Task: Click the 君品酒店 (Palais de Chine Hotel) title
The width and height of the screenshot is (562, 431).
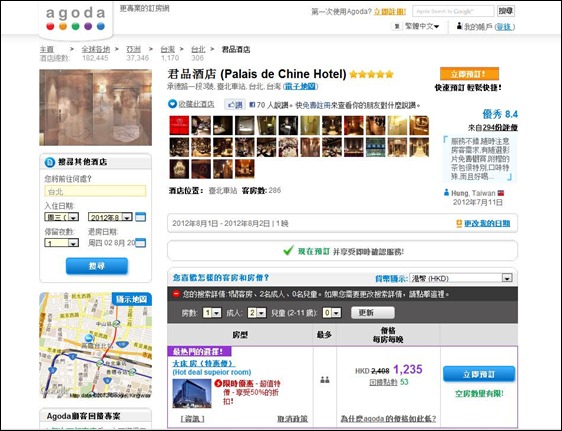Action: coord(257,74)
